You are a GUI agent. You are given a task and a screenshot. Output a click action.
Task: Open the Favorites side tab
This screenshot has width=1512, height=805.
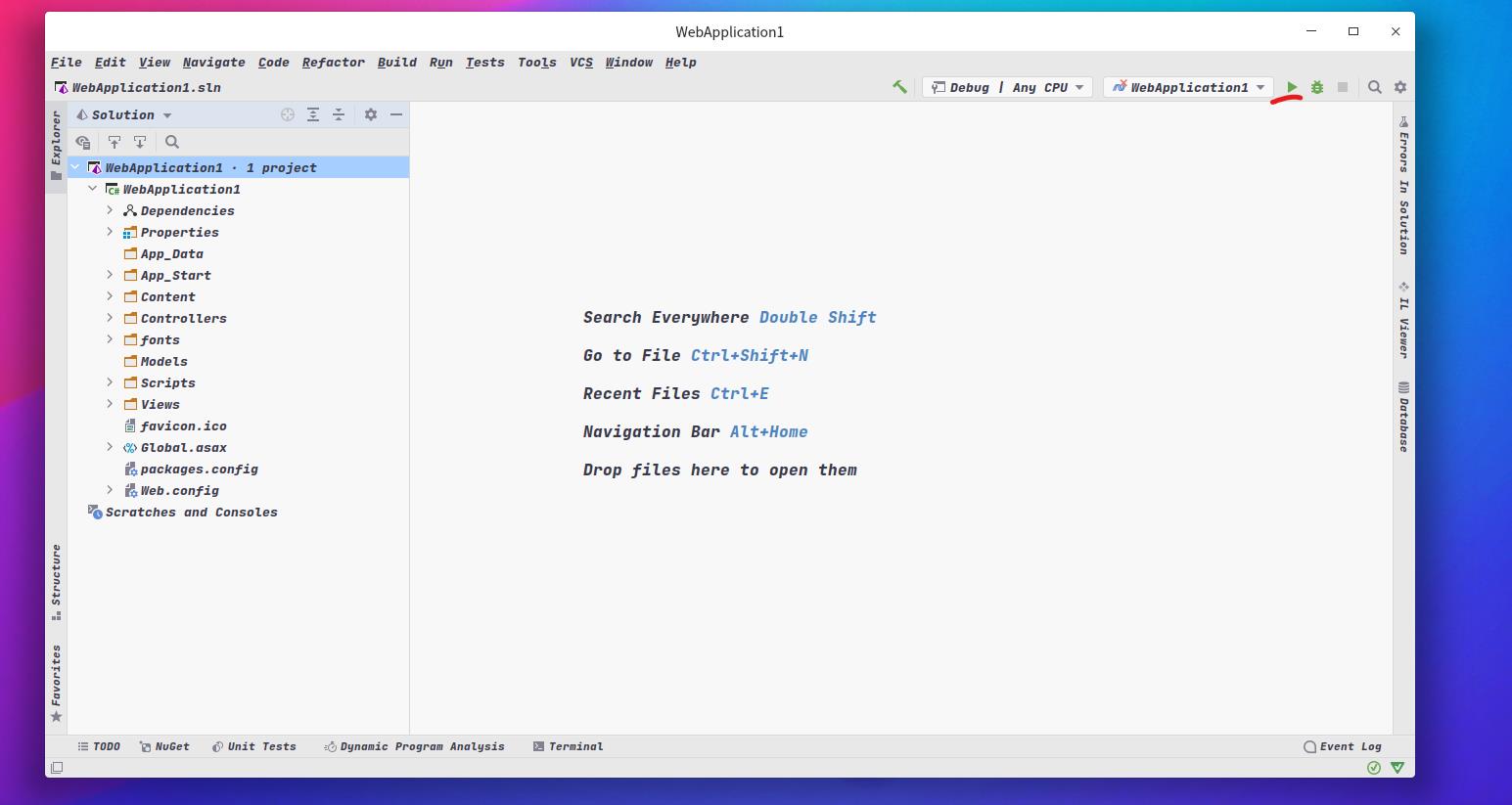click(56, 684)
